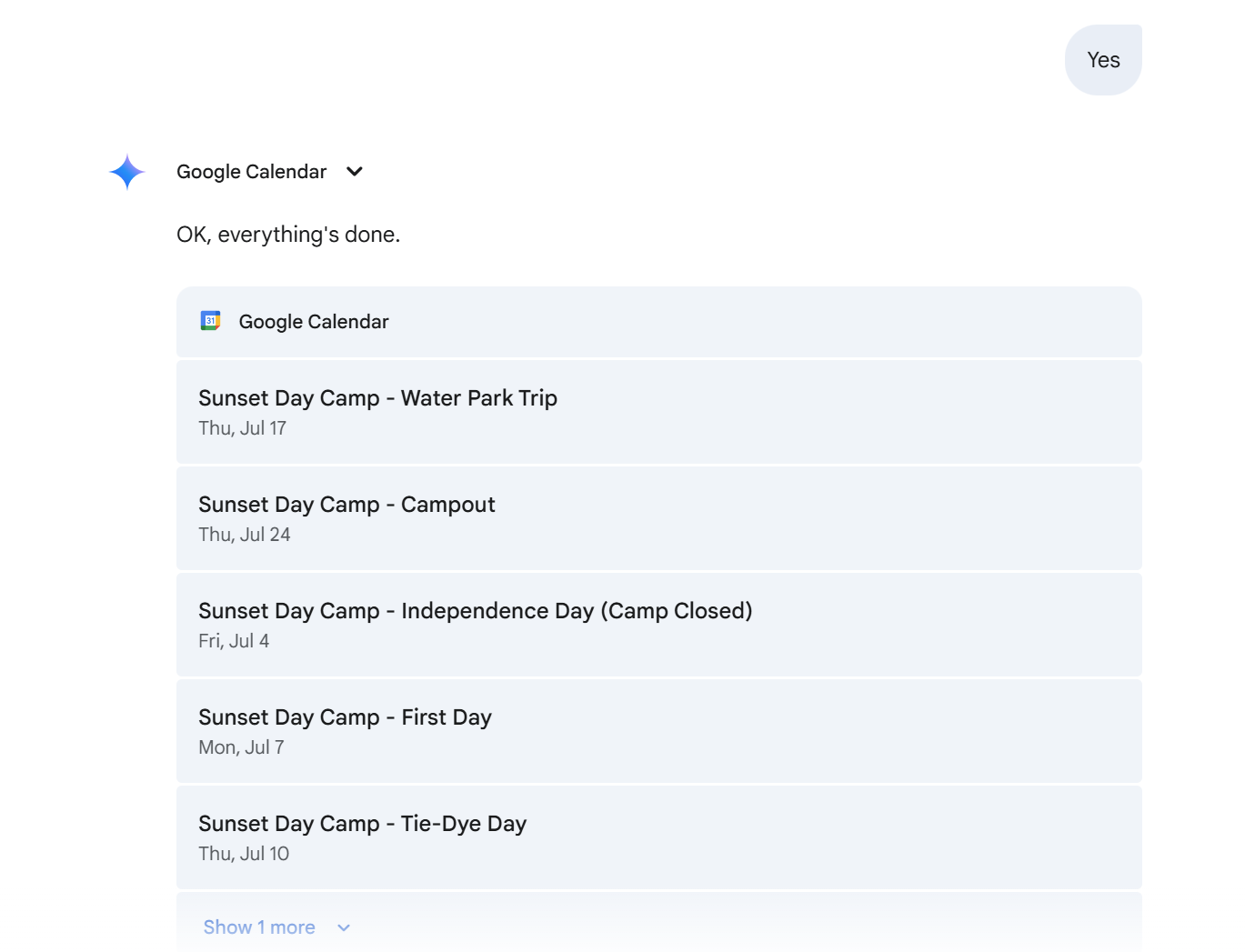Open Sunset Day Camp - First Day event
The width and height of the screenshot is (1245, 952).
click(x=658, y=731)
